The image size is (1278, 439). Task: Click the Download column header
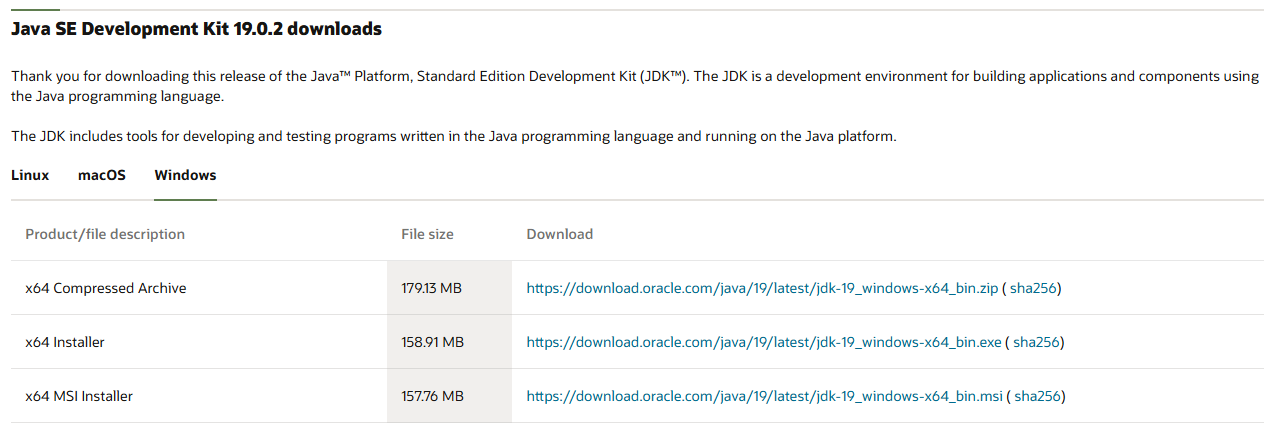pyautogui.click(x=559, y=234)
